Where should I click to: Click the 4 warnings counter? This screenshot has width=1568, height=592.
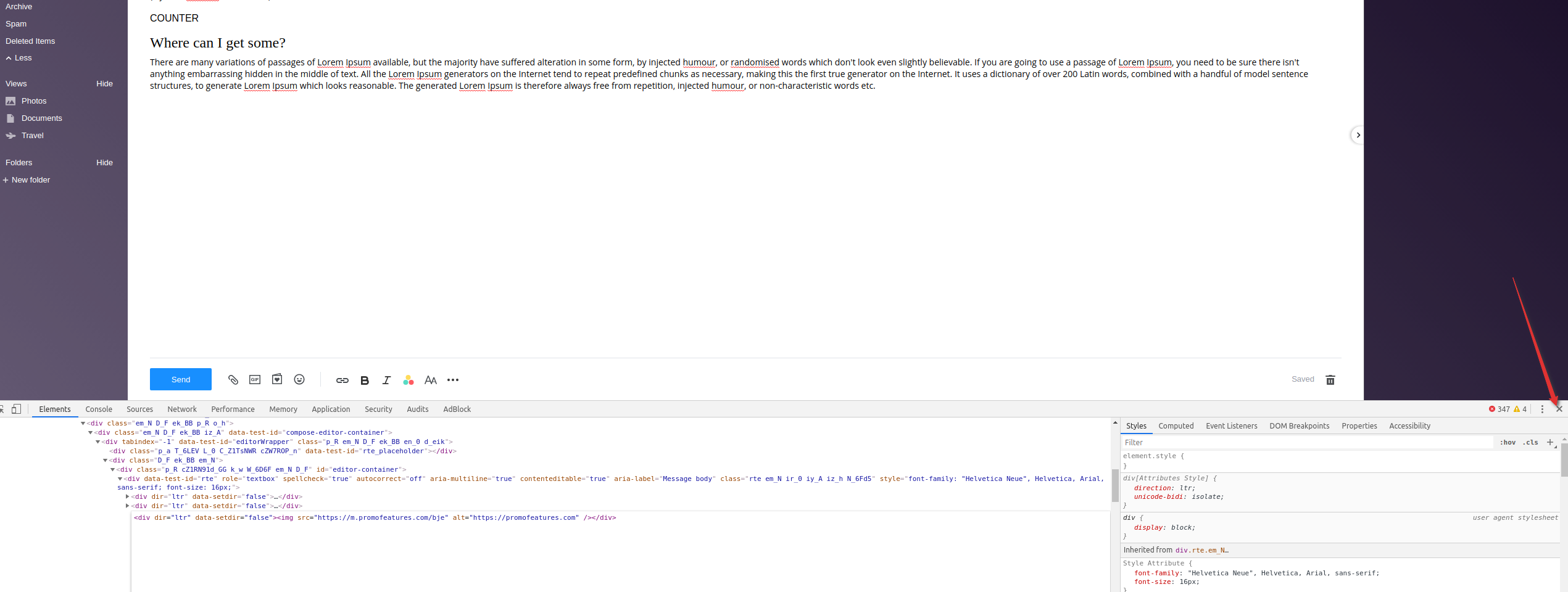click(1520, 409)
